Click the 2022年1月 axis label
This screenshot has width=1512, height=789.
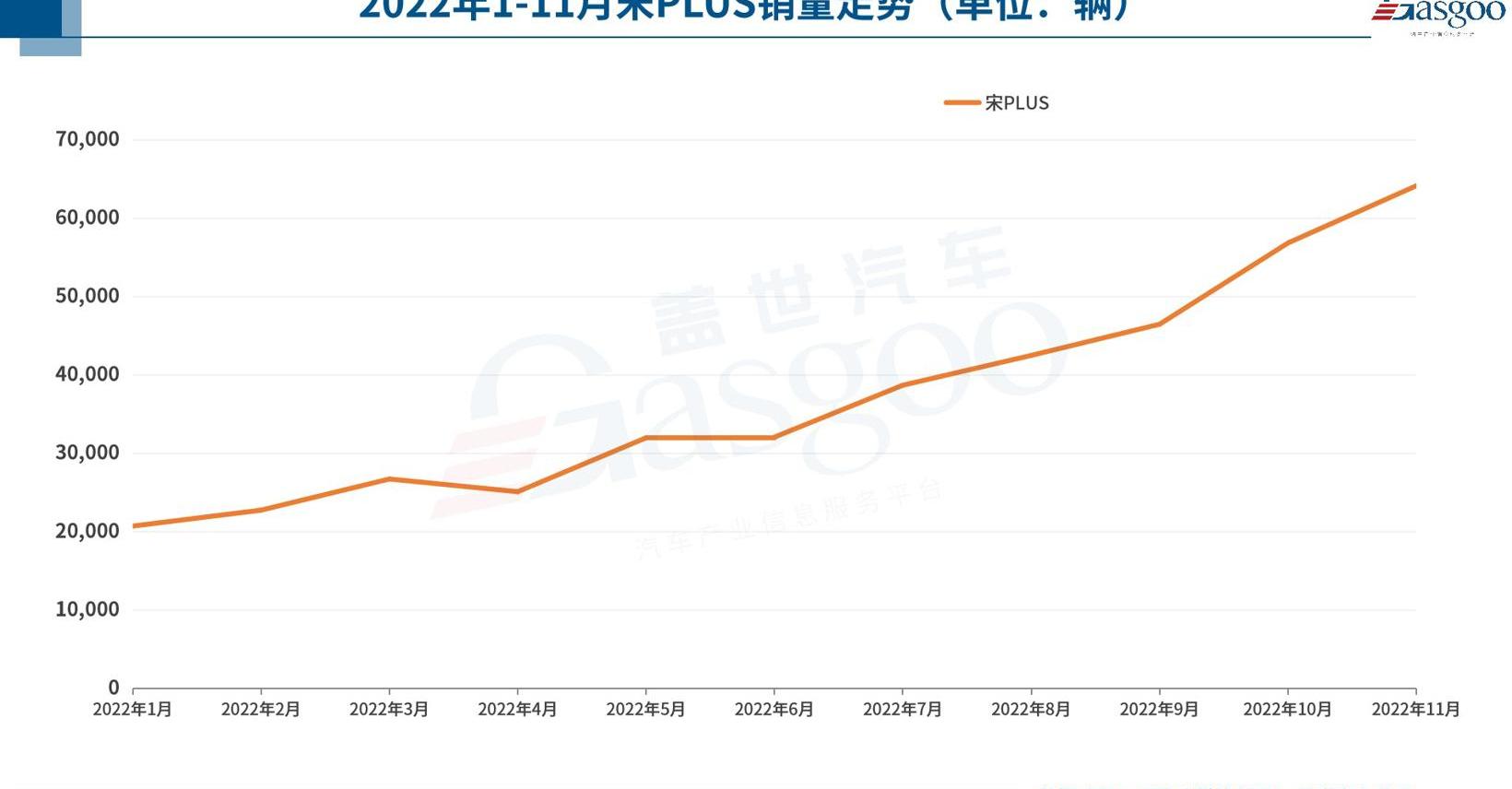pyautogui.click(x=133, y=710)
